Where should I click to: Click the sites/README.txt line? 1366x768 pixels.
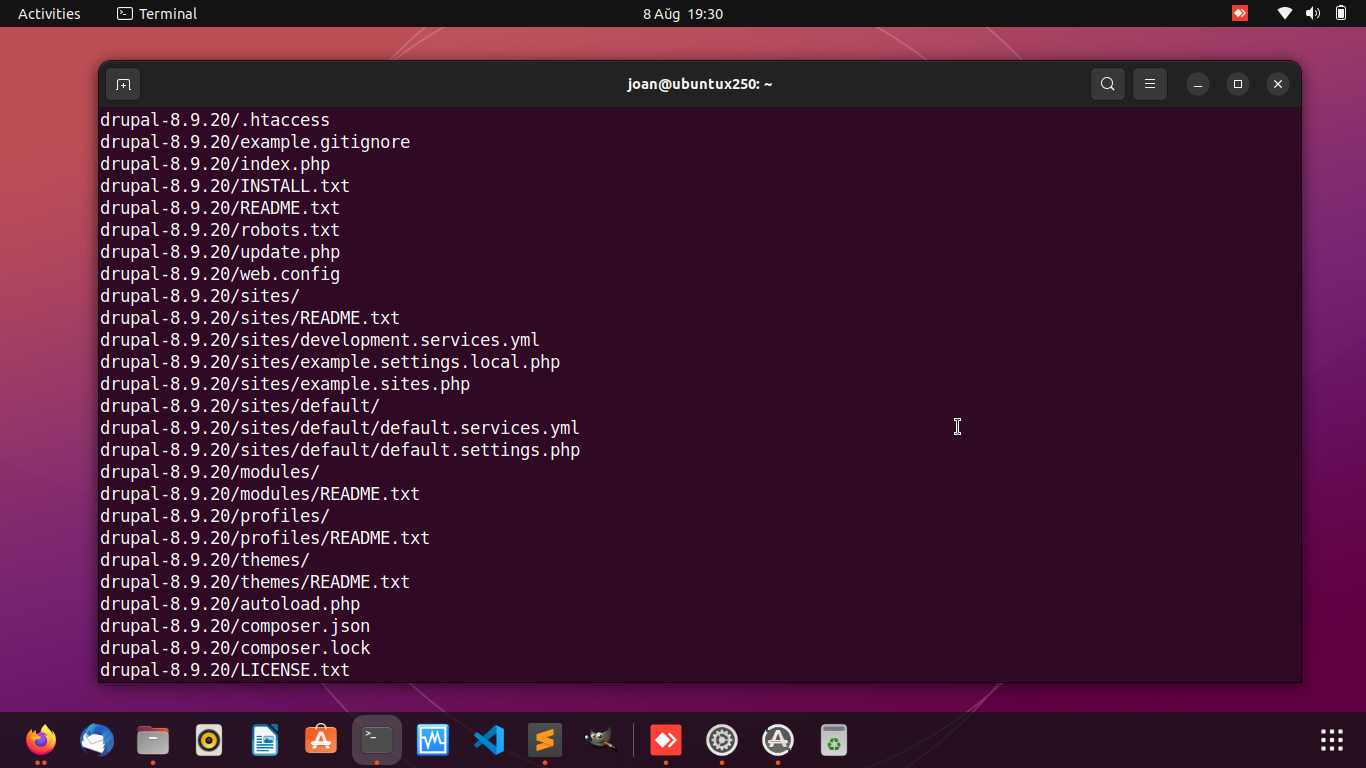pyautogui.click(x=250, y=318)
